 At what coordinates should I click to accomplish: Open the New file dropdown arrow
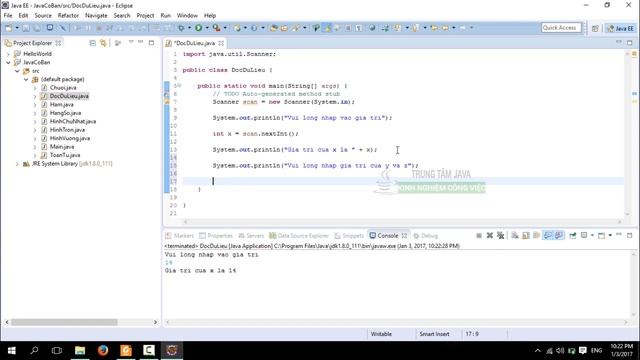(17, 28)
